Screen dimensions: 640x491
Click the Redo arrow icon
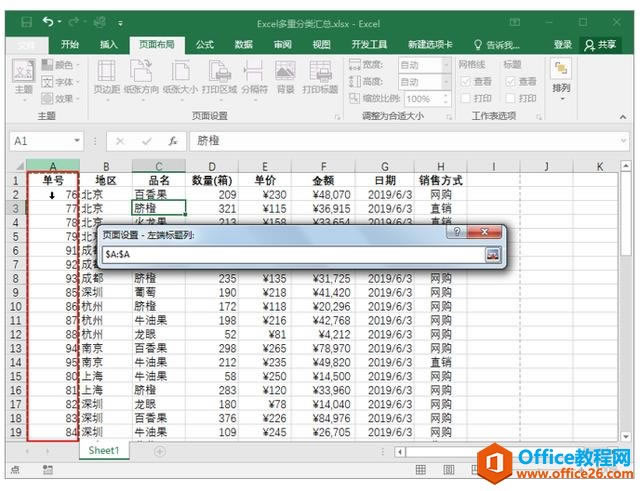coord(74,22)
